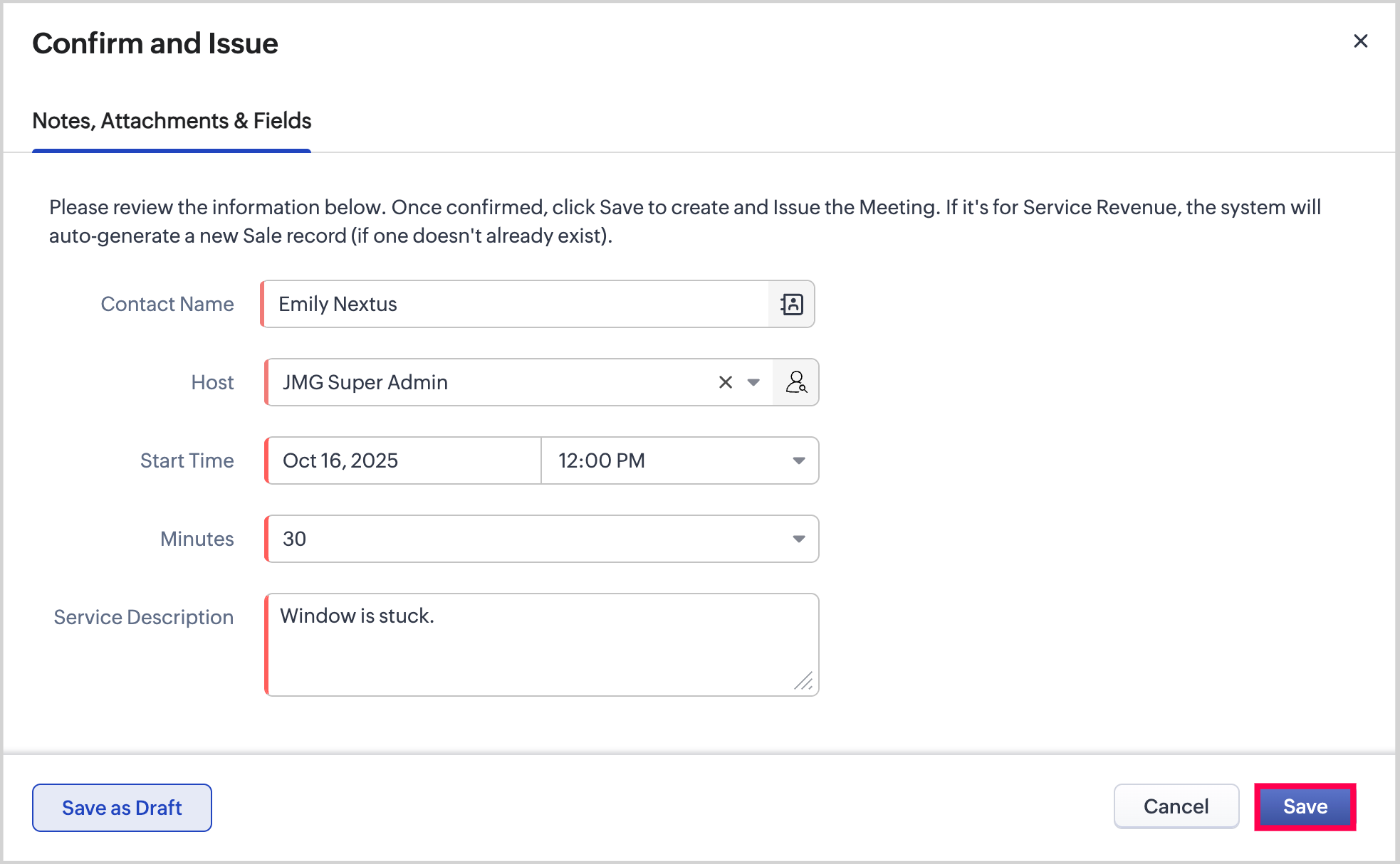Click the Service Description label

144,618
